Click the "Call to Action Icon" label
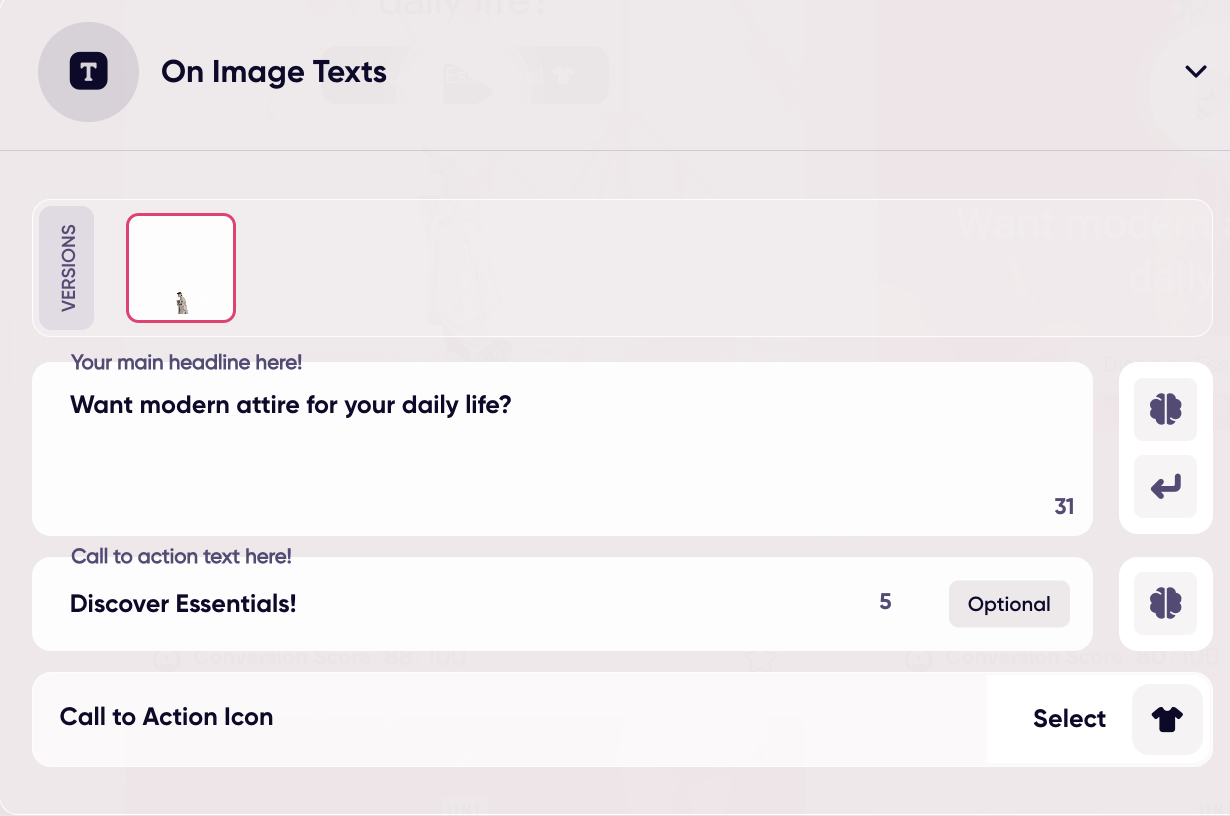1230x816 pixels. coord(166,717)
